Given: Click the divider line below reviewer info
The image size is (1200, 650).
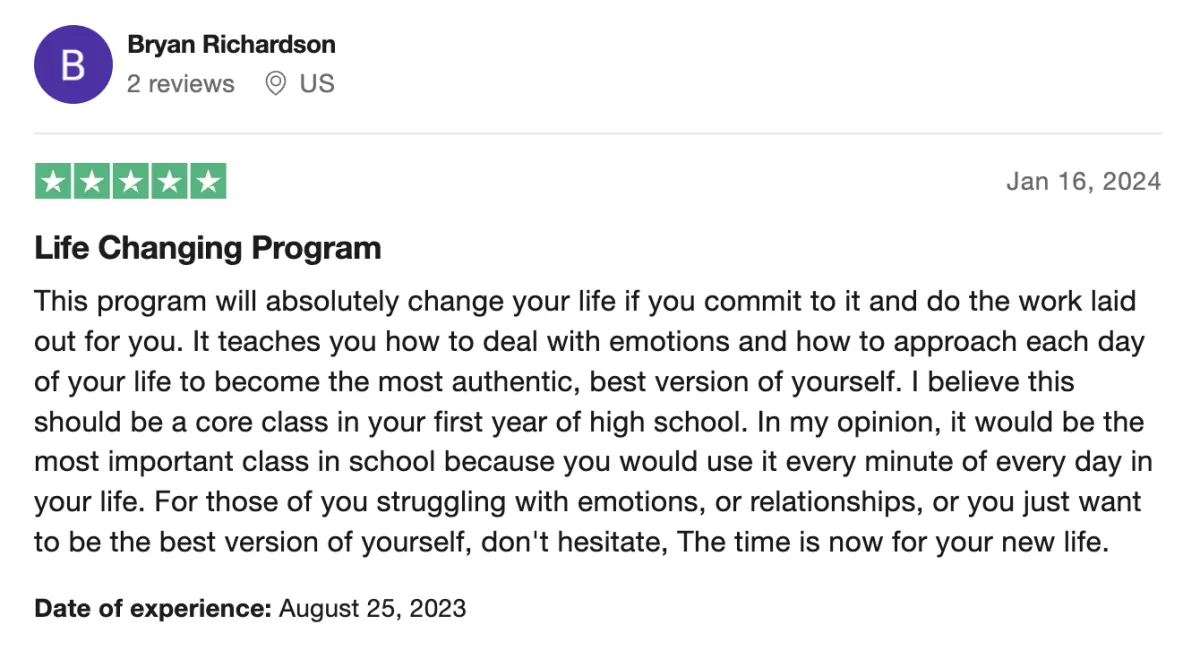Looking at the screenshot, I should pyautogui.click(x=598, y=133).
